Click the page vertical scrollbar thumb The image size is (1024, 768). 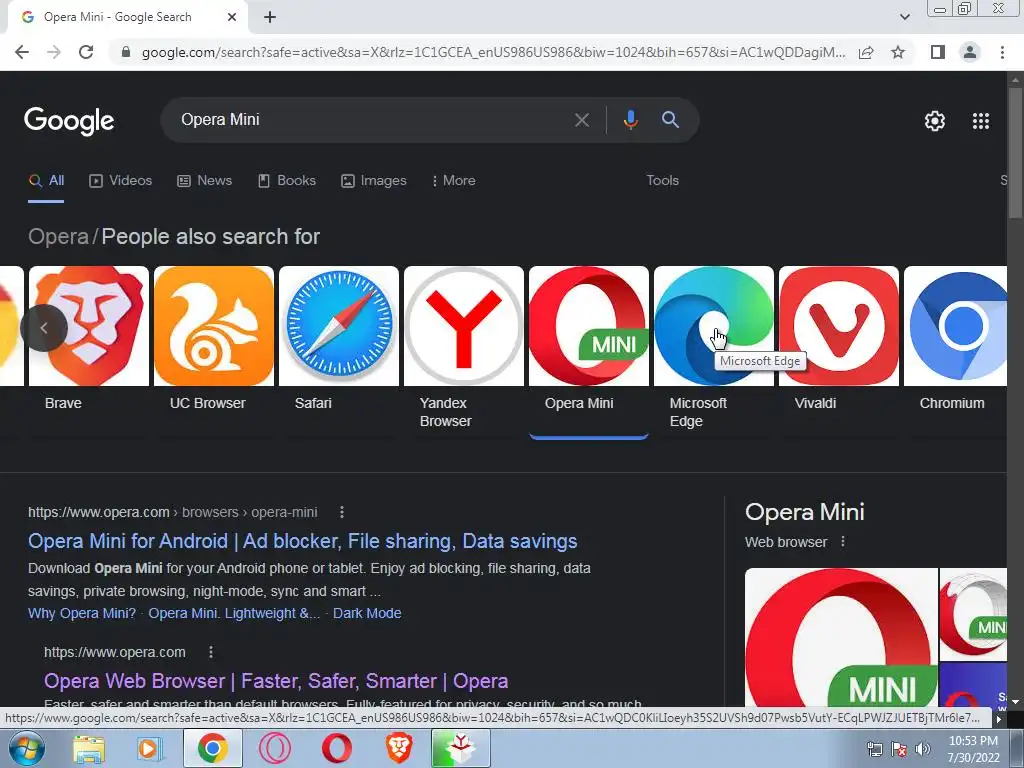pyautogui.click(x=1015, y=152)
